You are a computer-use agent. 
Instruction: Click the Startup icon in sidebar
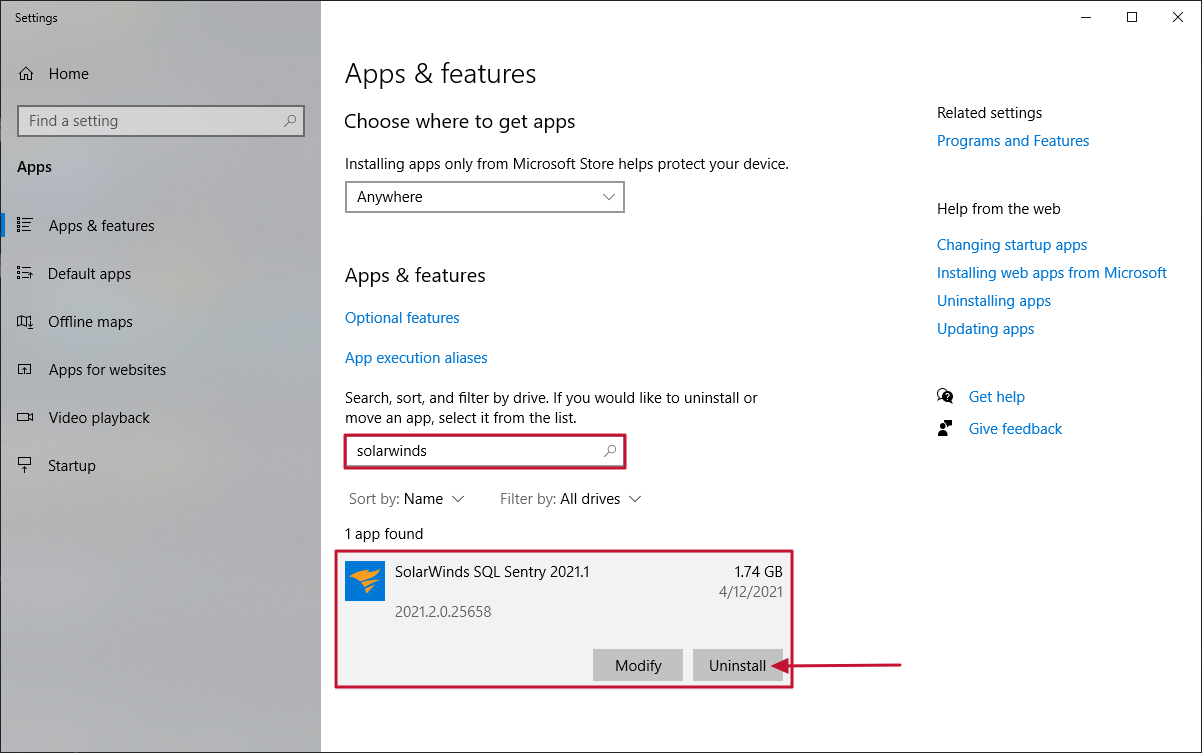pyautogui.click(x=26, y=466)
